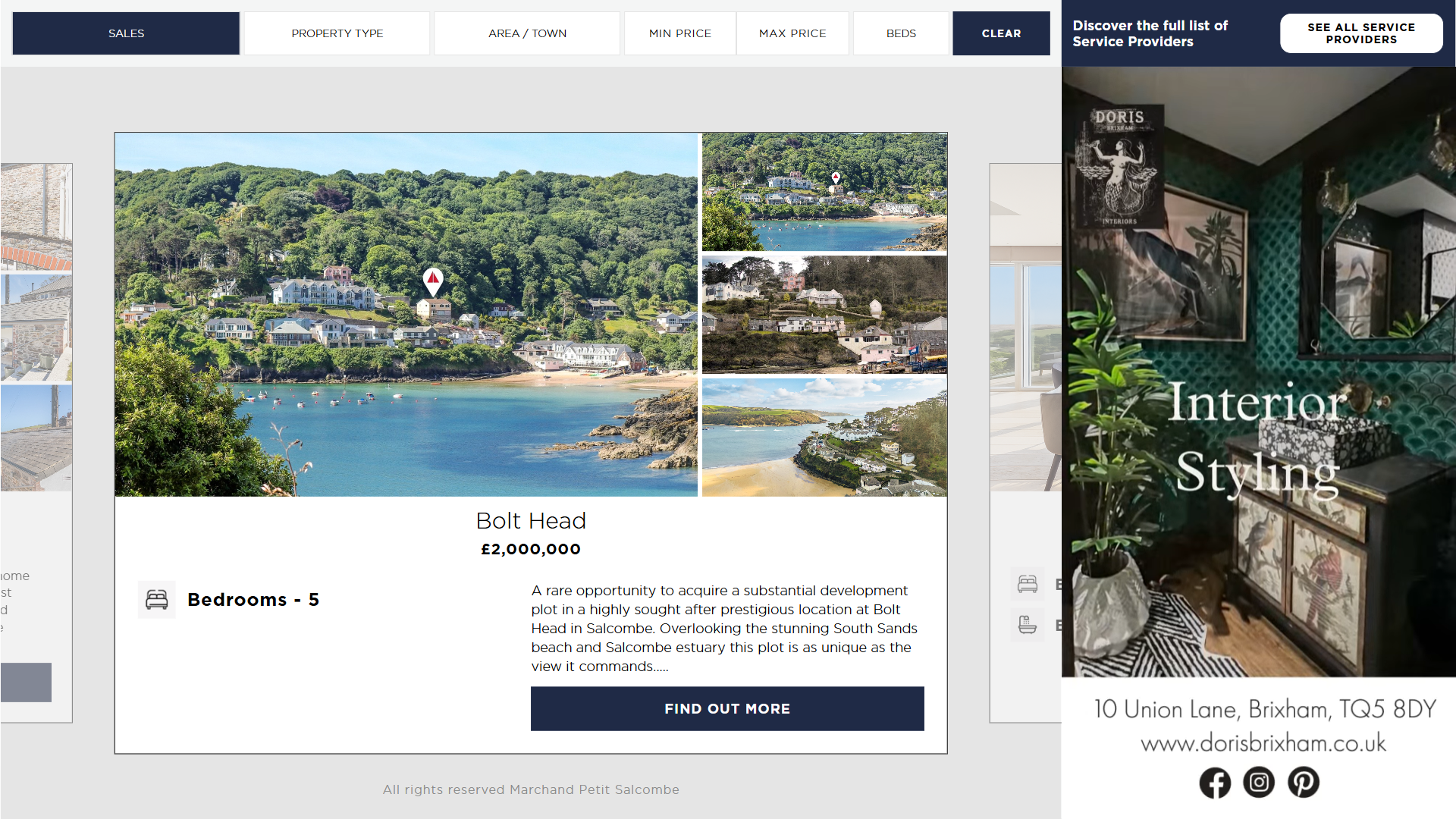This screenshot has width=1456, height=819.
Task: Open the Pinterest icon in Doris advert
Action: click(x=1304, y=783)
